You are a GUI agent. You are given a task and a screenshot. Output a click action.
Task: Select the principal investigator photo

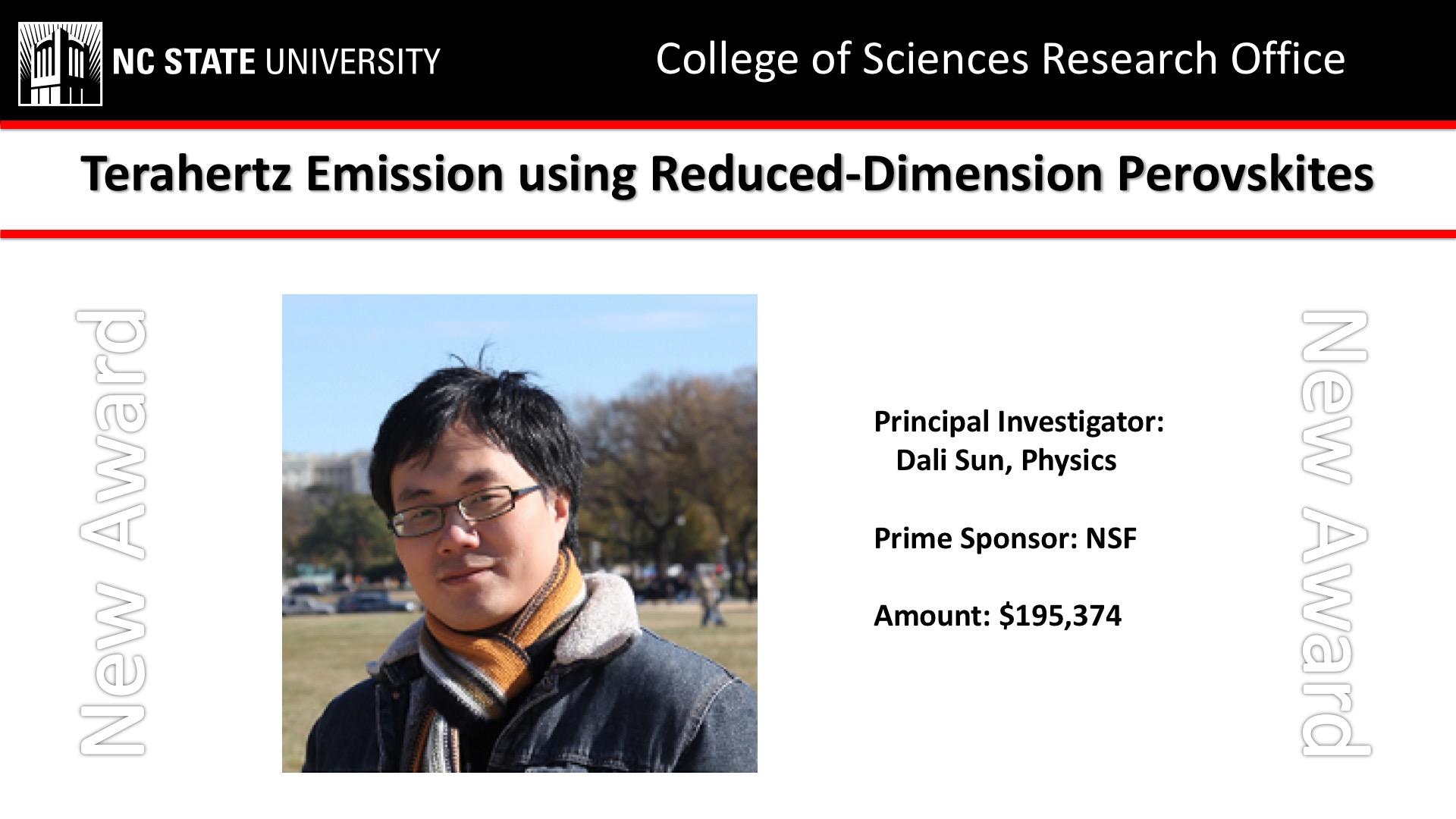tap(519, 533)
